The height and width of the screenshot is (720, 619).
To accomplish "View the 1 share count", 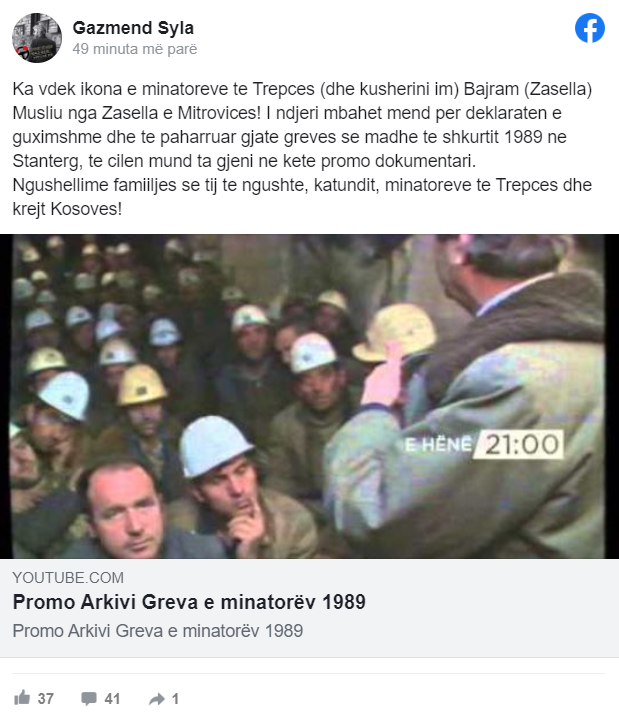I will (175, 698).
